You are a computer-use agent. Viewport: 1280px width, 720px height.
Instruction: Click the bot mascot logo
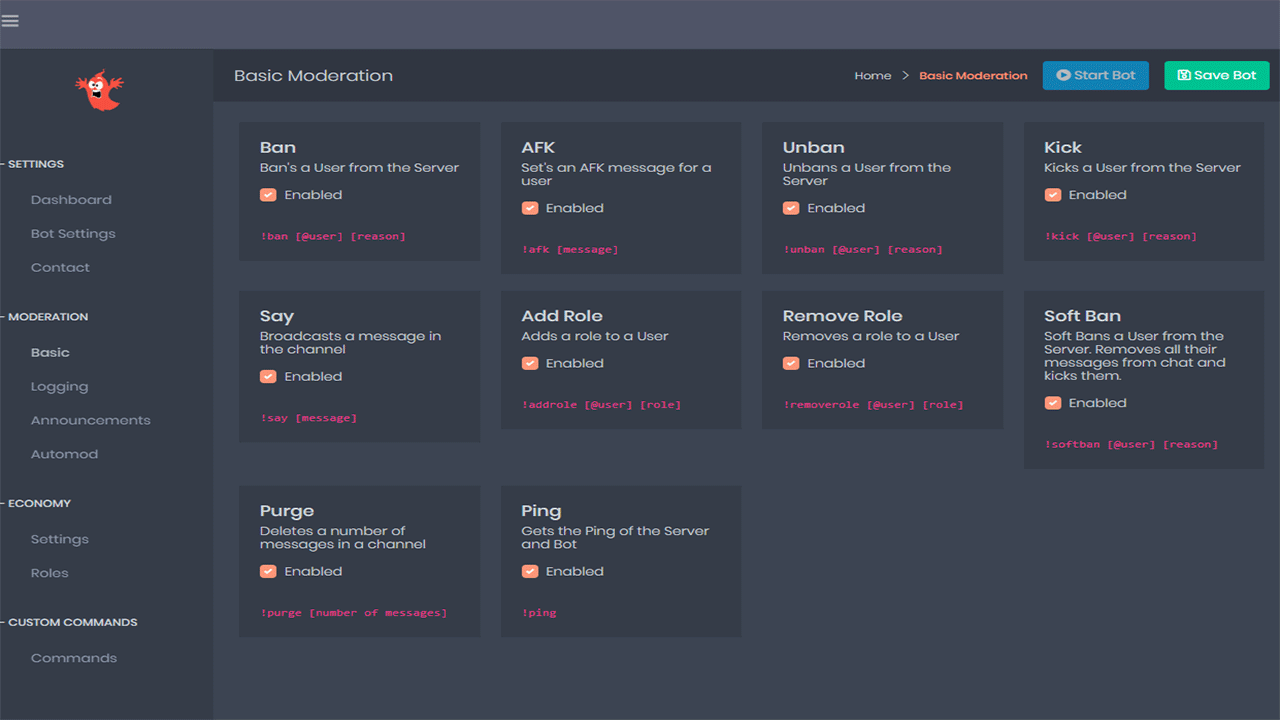(x=98, y=90)
